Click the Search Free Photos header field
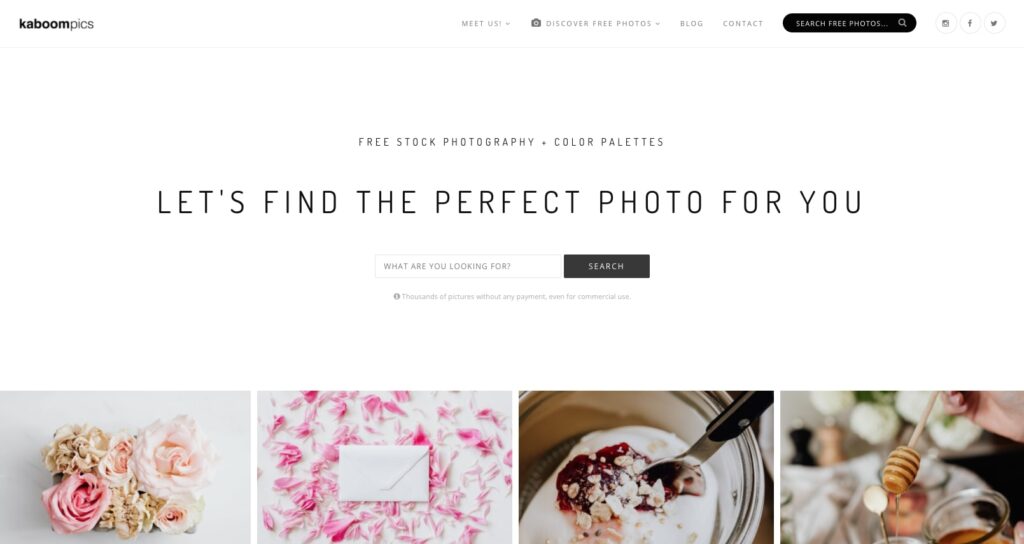1024x544 pixels. click(850, 23)
